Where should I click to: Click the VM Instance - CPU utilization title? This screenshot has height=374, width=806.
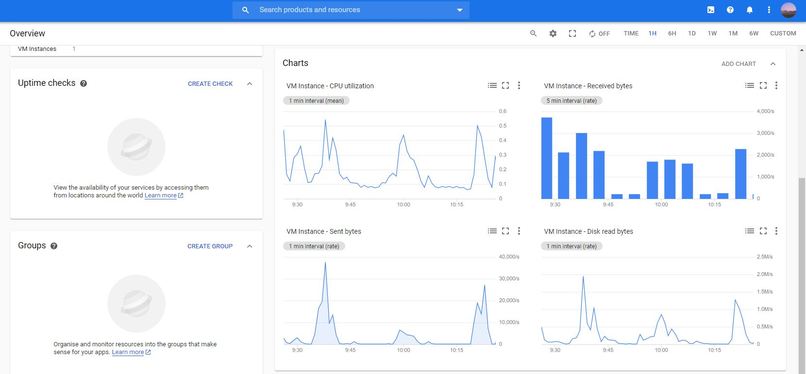click(x=330, y=86)
